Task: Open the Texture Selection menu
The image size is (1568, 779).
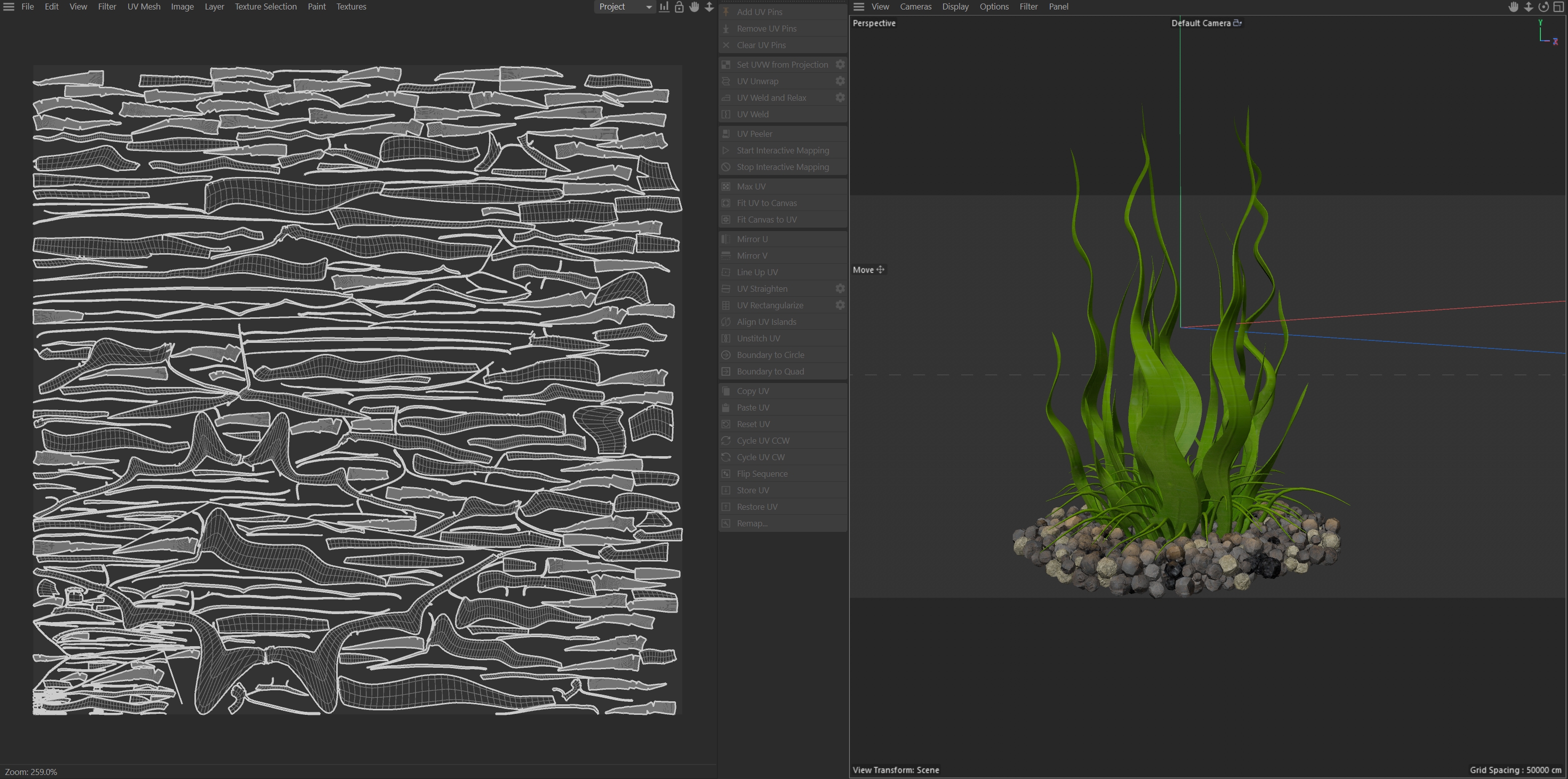Action: tap(266, 7)
